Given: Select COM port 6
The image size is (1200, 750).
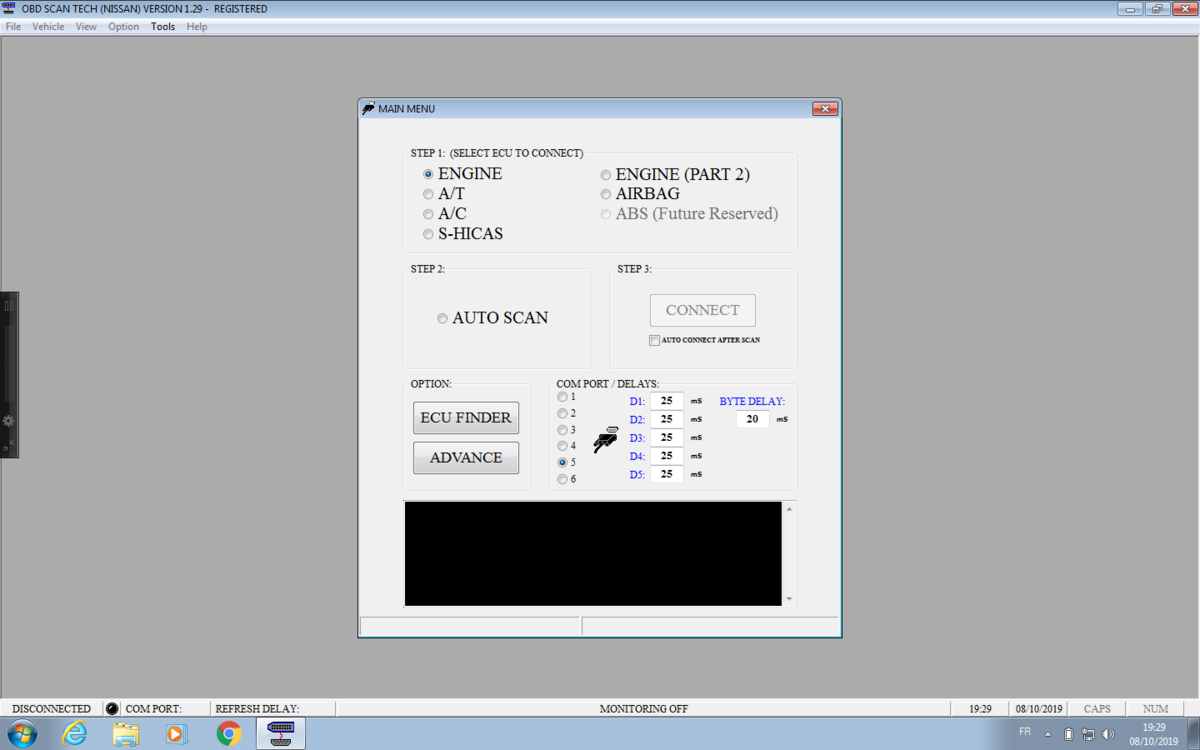Looking at the screenshot, I should (x=562, y=479).
